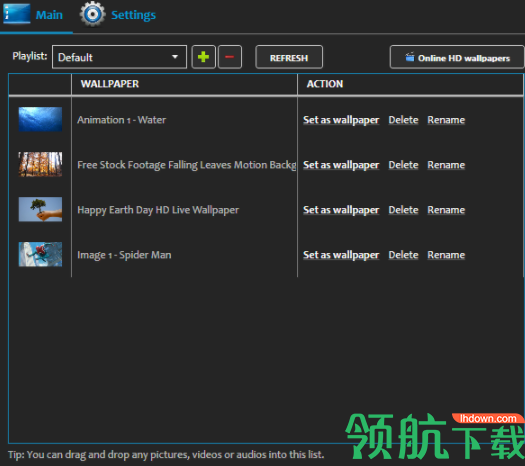The width and height of the screenshot is (525, 466).
Task: Delete Animation 1 - Water
Action: 403,120
